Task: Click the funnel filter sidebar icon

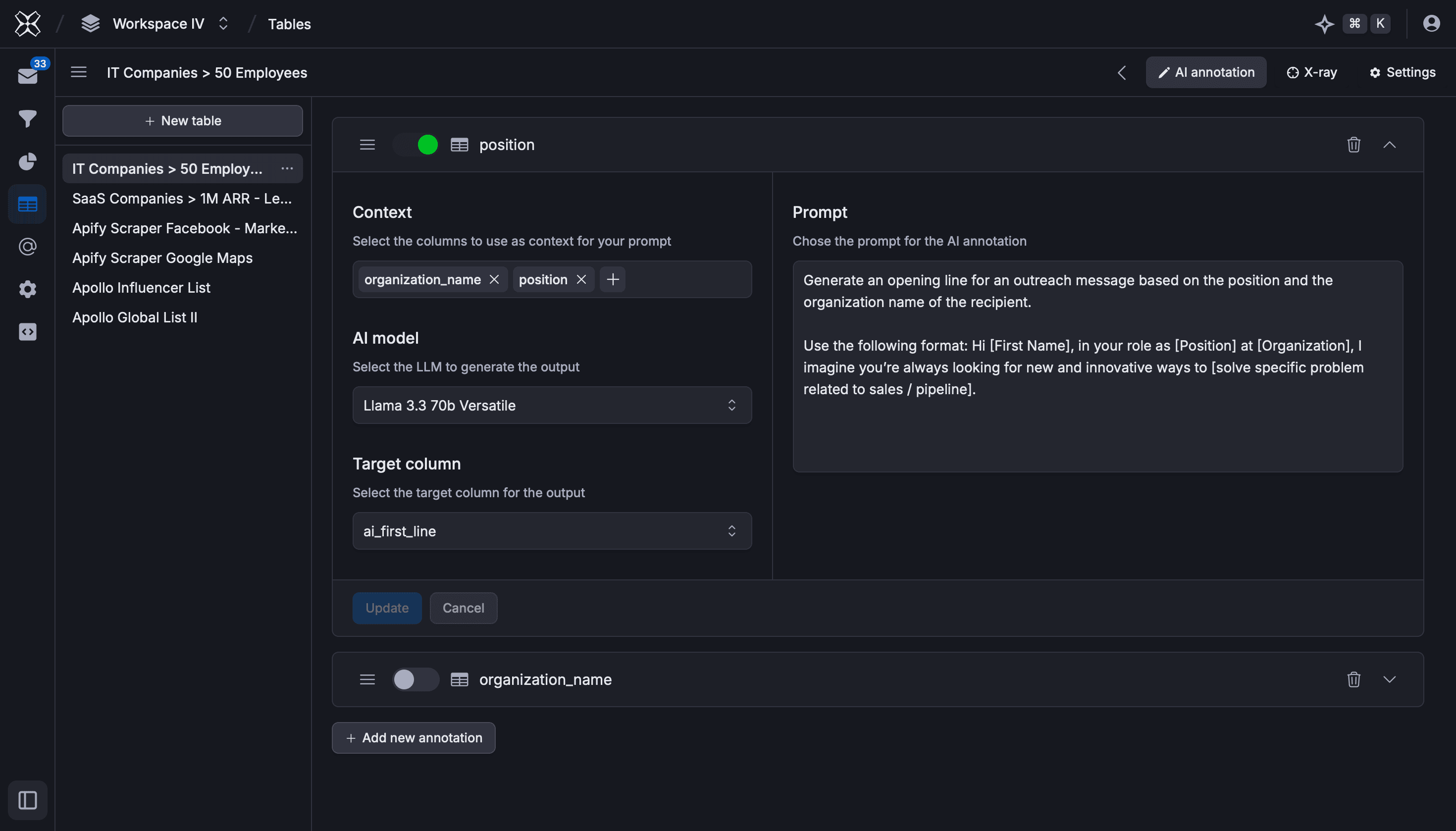Action: (27, 119)
